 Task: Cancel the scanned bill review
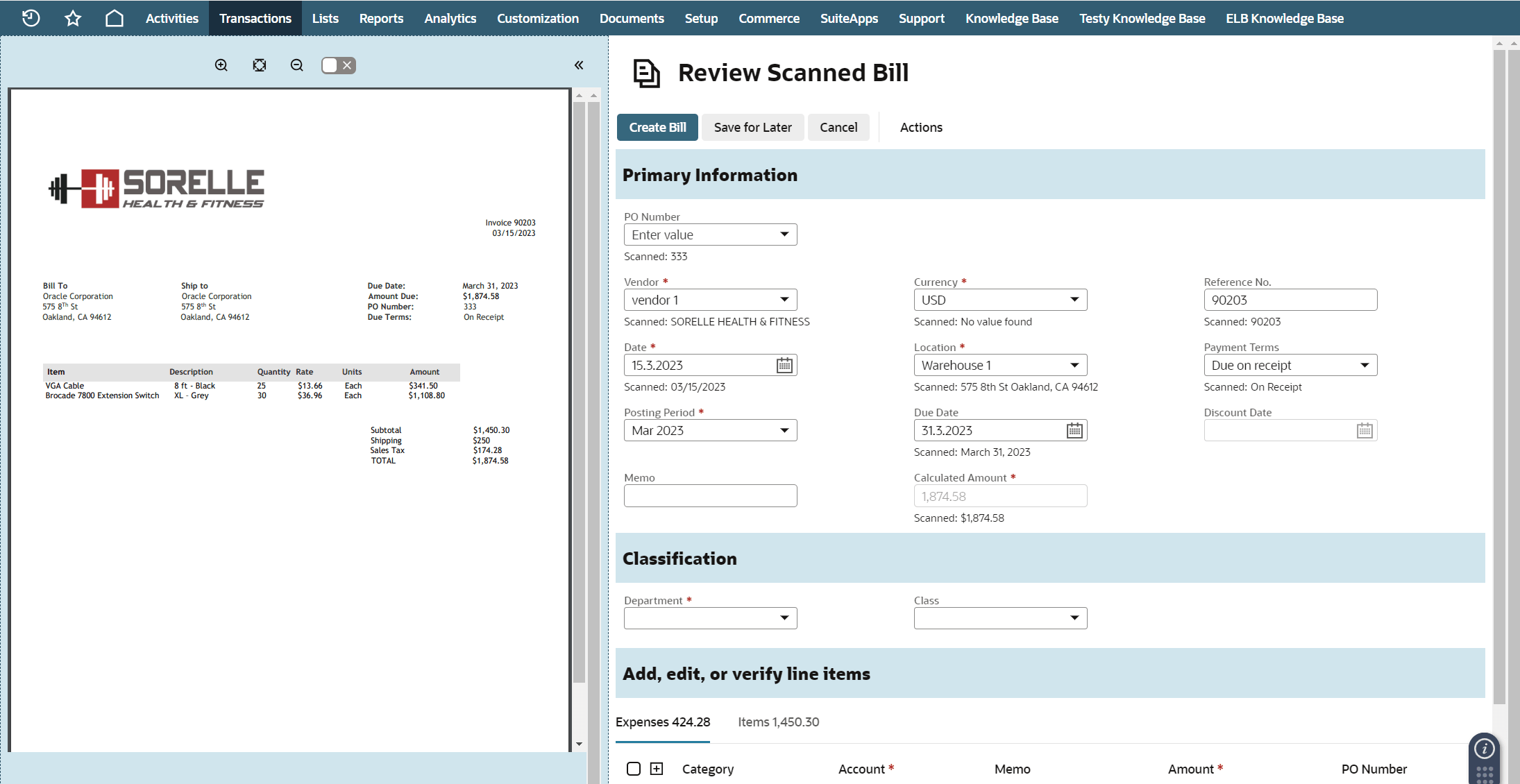pyautogui.click(x=838, y=127)
